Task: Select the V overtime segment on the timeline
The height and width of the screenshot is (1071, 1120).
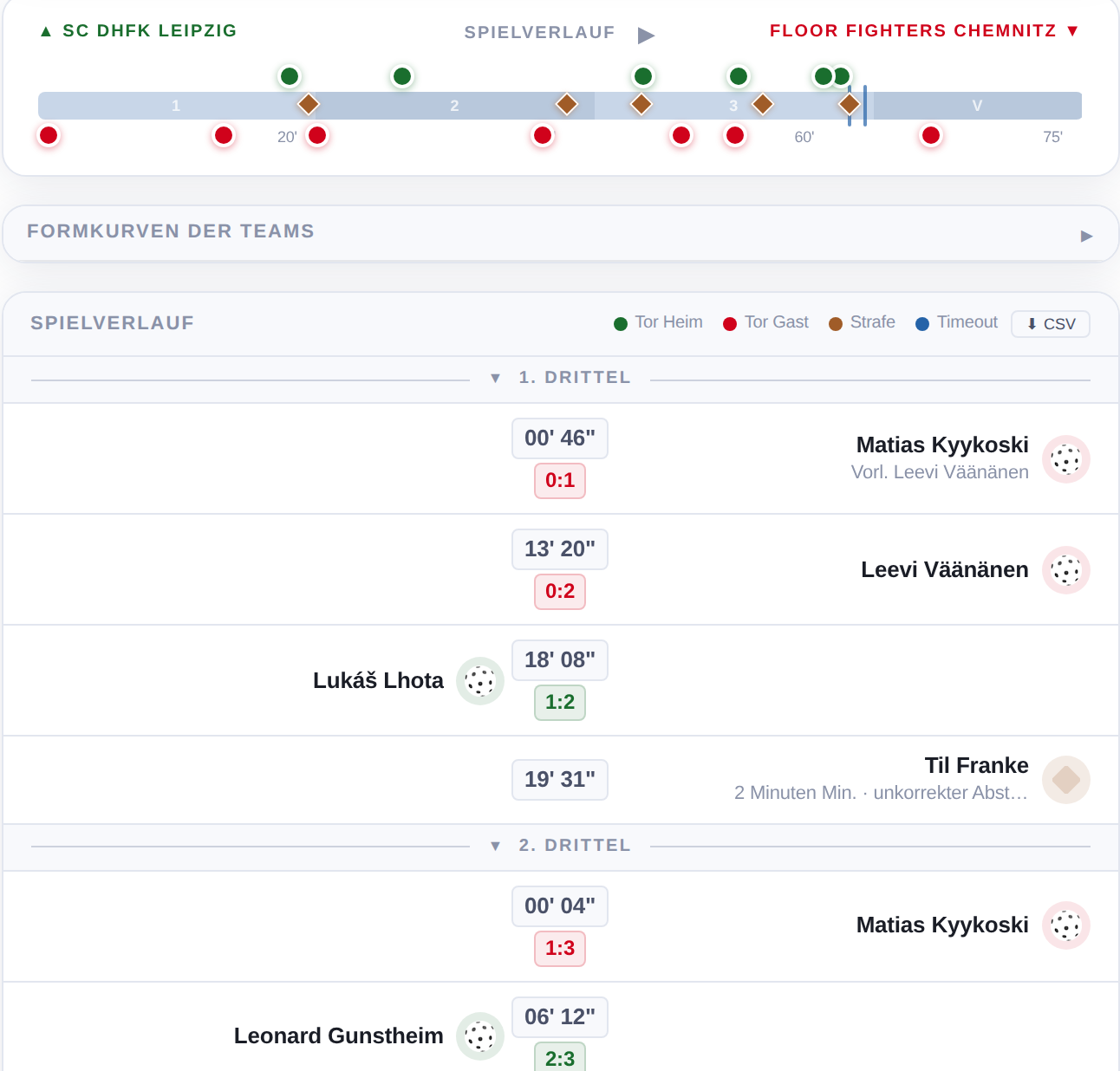Action: pos(977,106)
